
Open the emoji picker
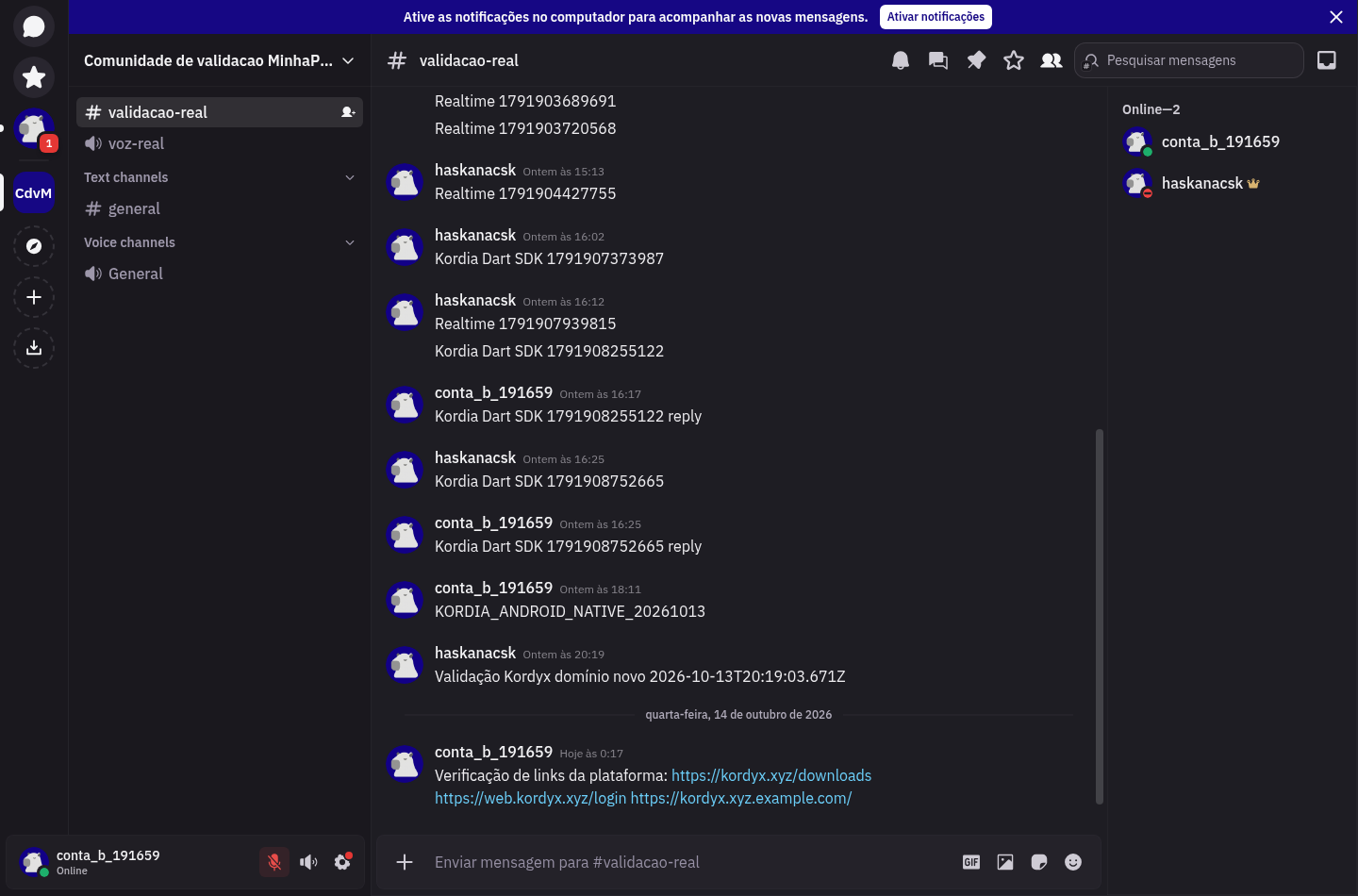point(1073,862)
